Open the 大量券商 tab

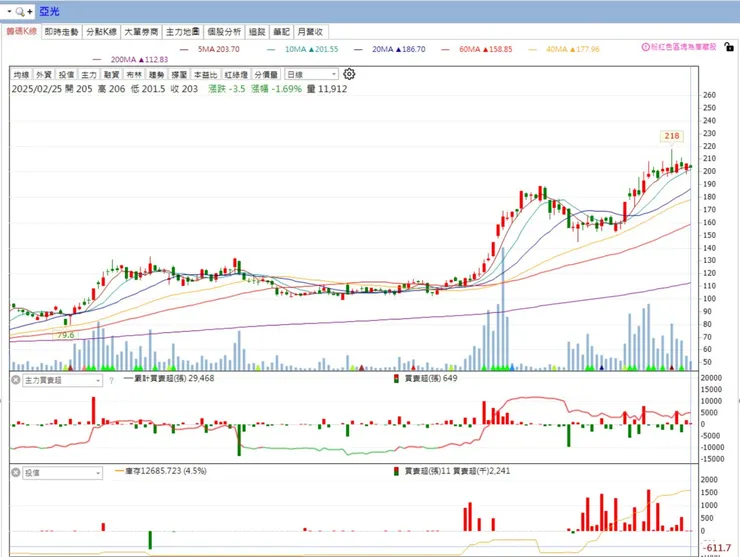click(x=141, y=32)
